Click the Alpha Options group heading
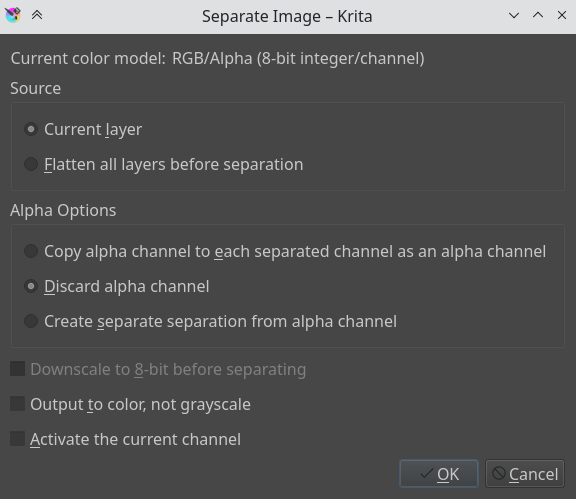 pyautogui.click(x=63, y=211)
